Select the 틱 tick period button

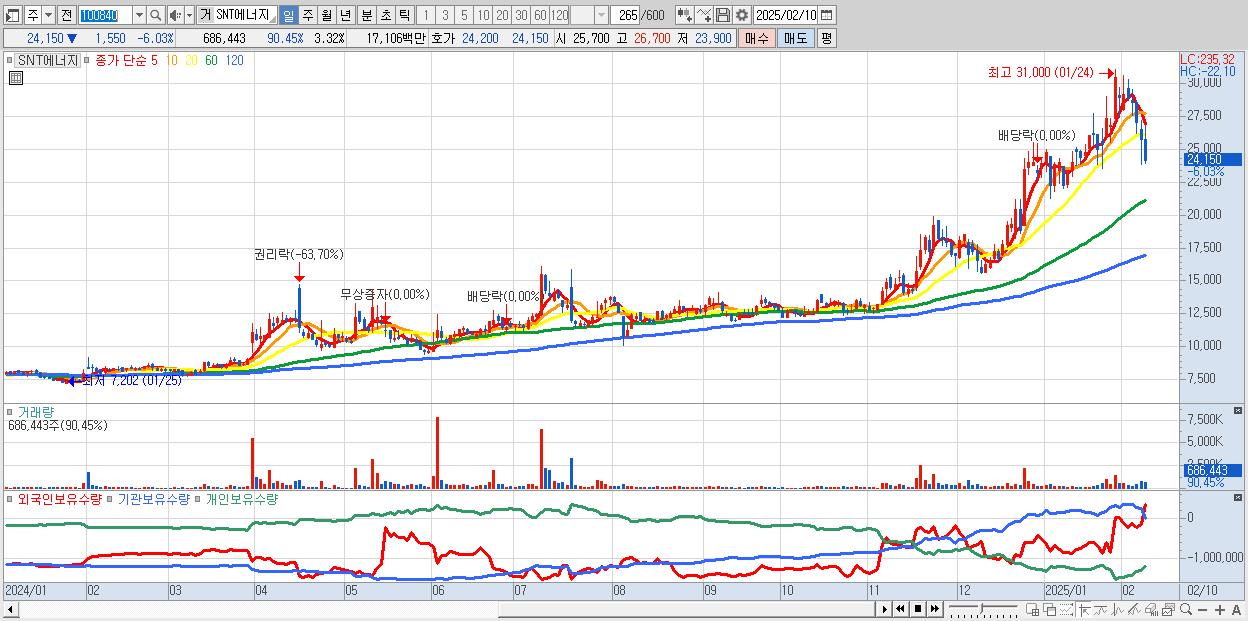click(x=404, y=15)
